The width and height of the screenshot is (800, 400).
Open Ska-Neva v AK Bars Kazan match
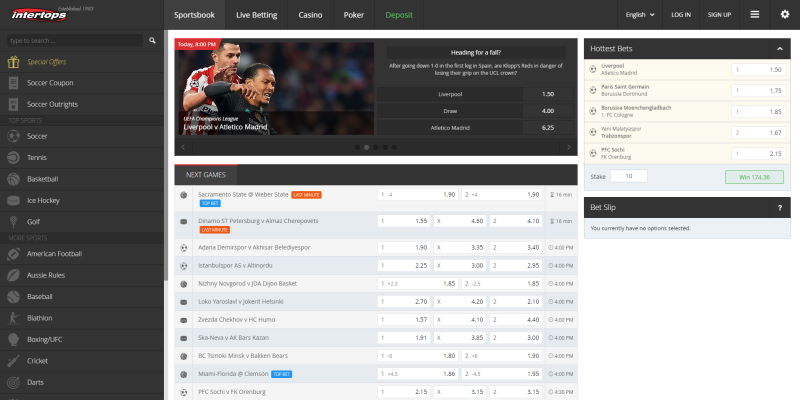(233, 338)
